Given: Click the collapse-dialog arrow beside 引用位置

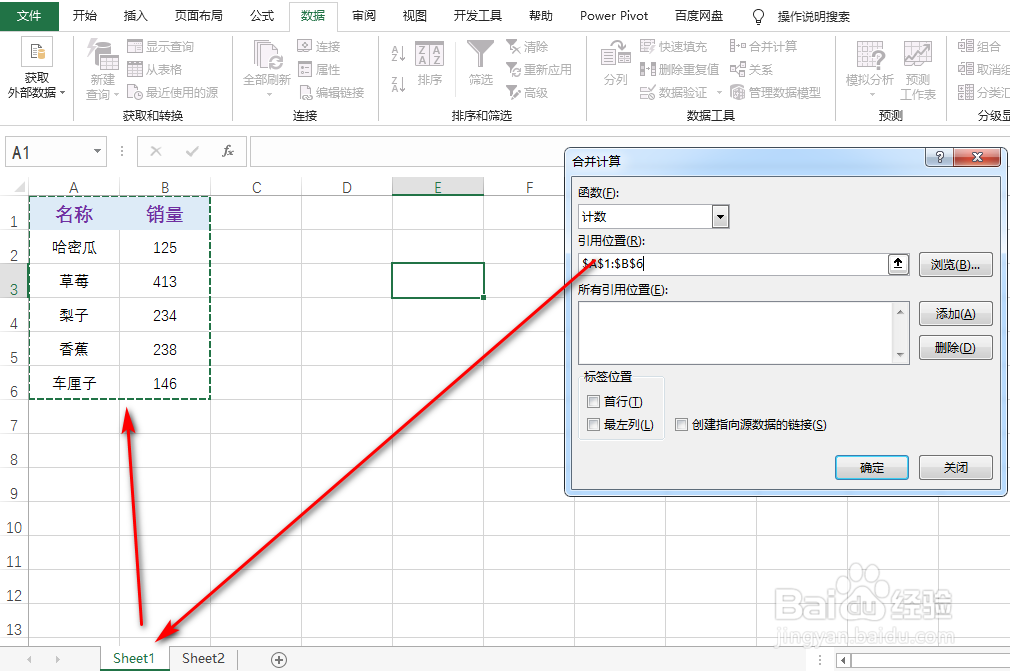Looking at the screenshot, I should tap(898, 264).
